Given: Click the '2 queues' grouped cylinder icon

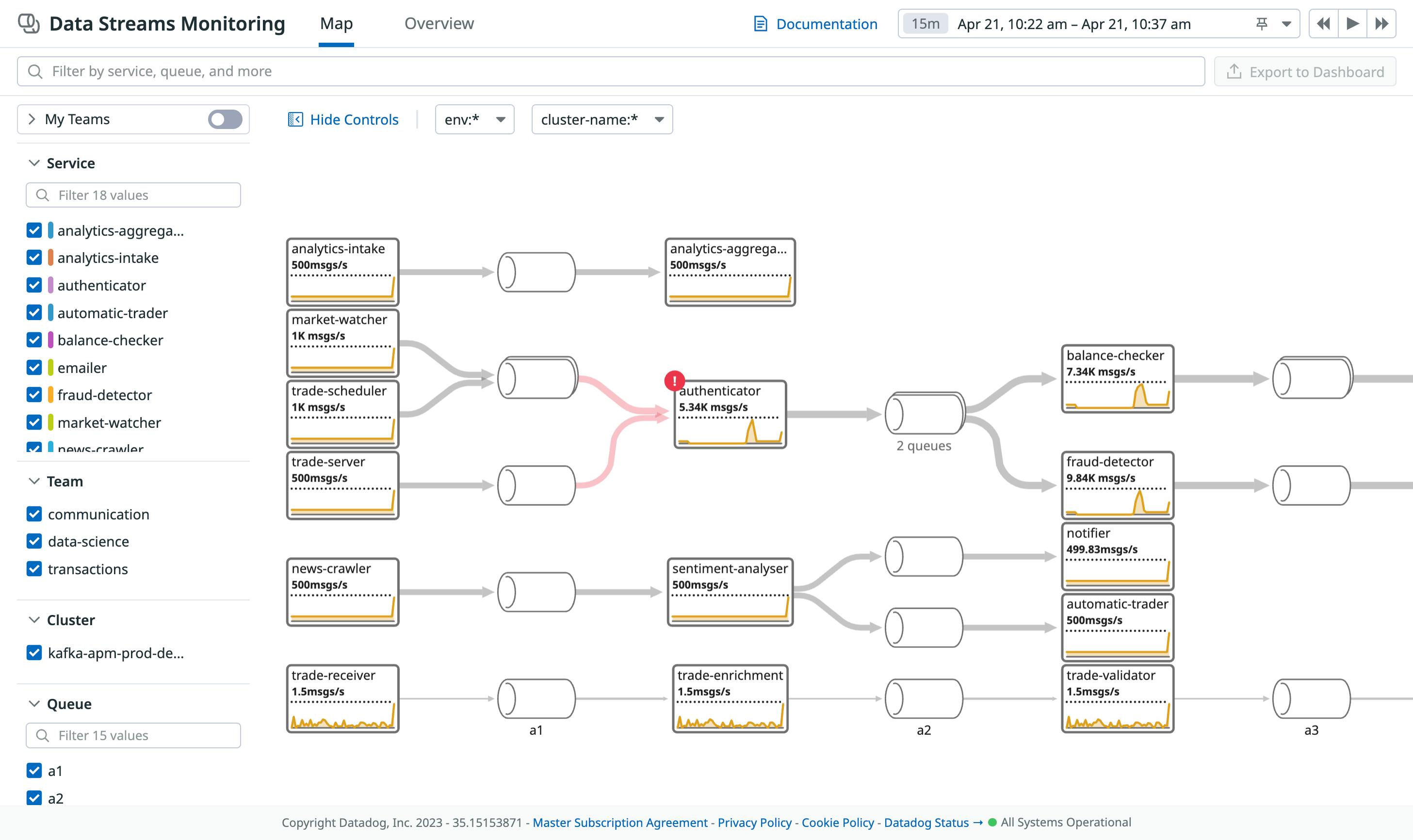Looking at the screenshot, I should click(924, 414).
